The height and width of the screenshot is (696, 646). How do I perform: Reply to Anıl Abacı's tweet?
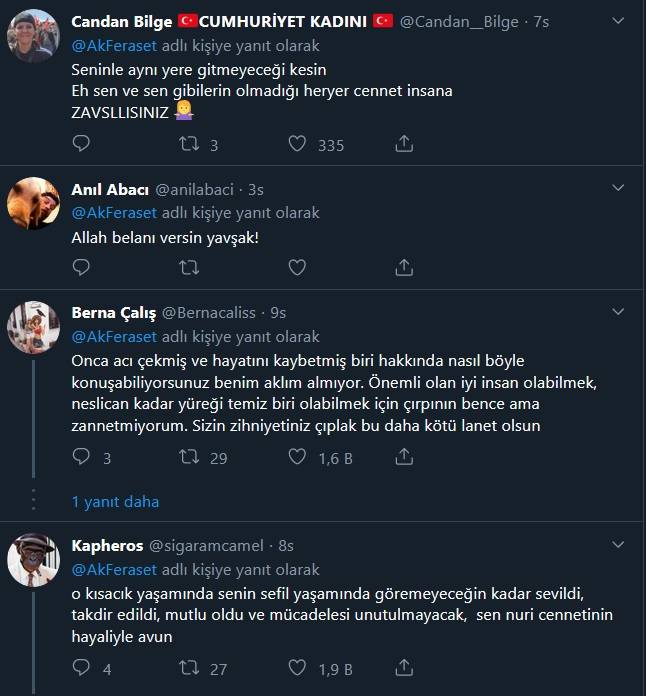(x=81, y=267)
